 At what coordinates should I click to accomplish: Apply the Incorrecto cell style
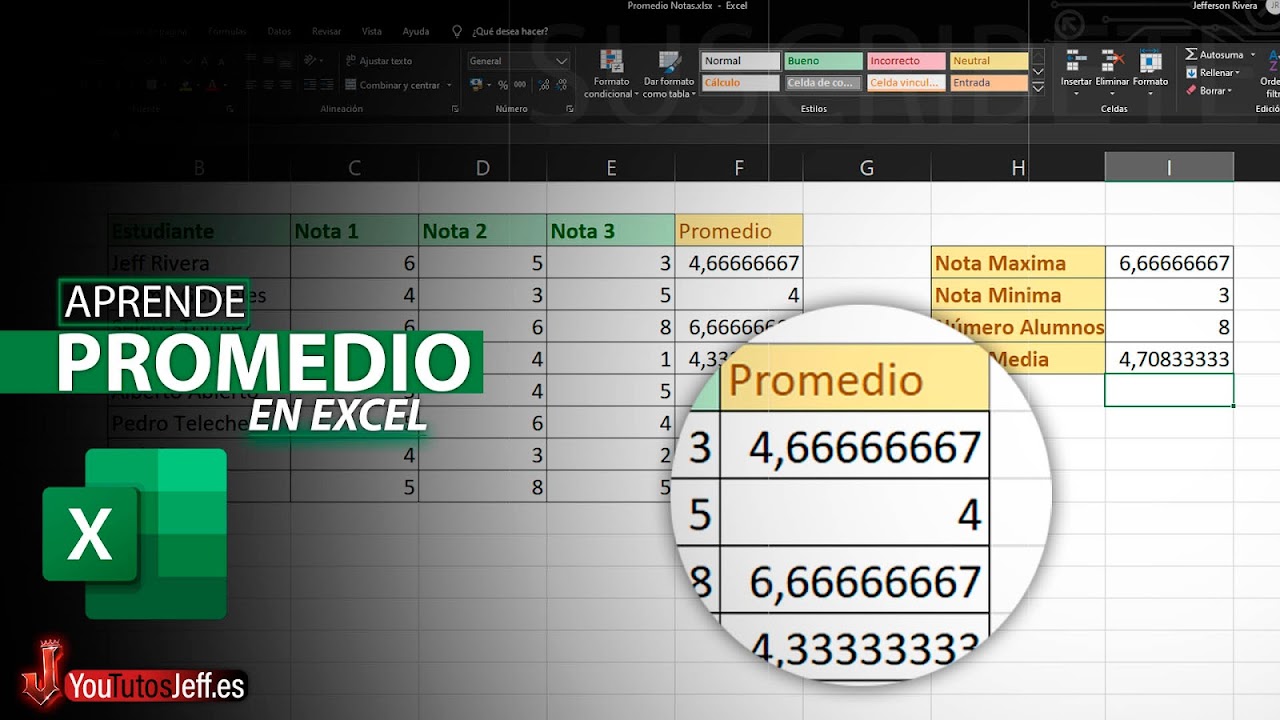(906, 61)
